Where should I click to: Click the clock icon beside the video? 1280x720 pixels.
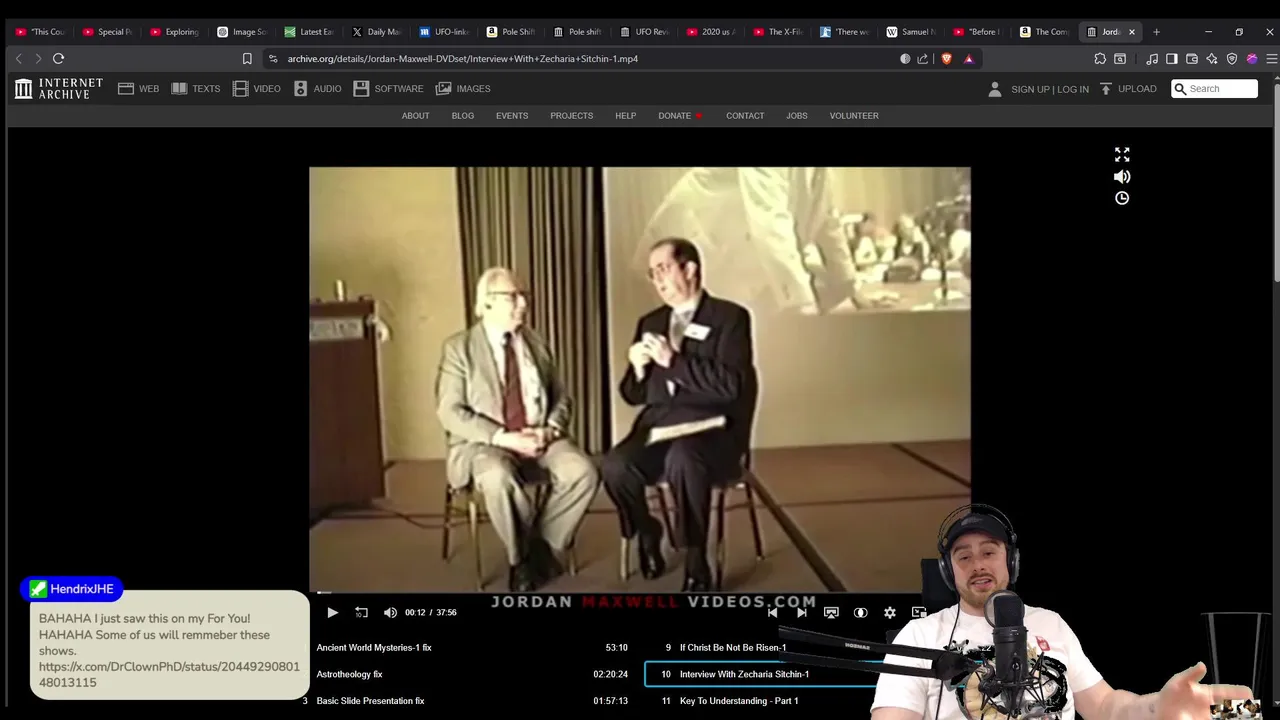click(x=1122, y=198)
